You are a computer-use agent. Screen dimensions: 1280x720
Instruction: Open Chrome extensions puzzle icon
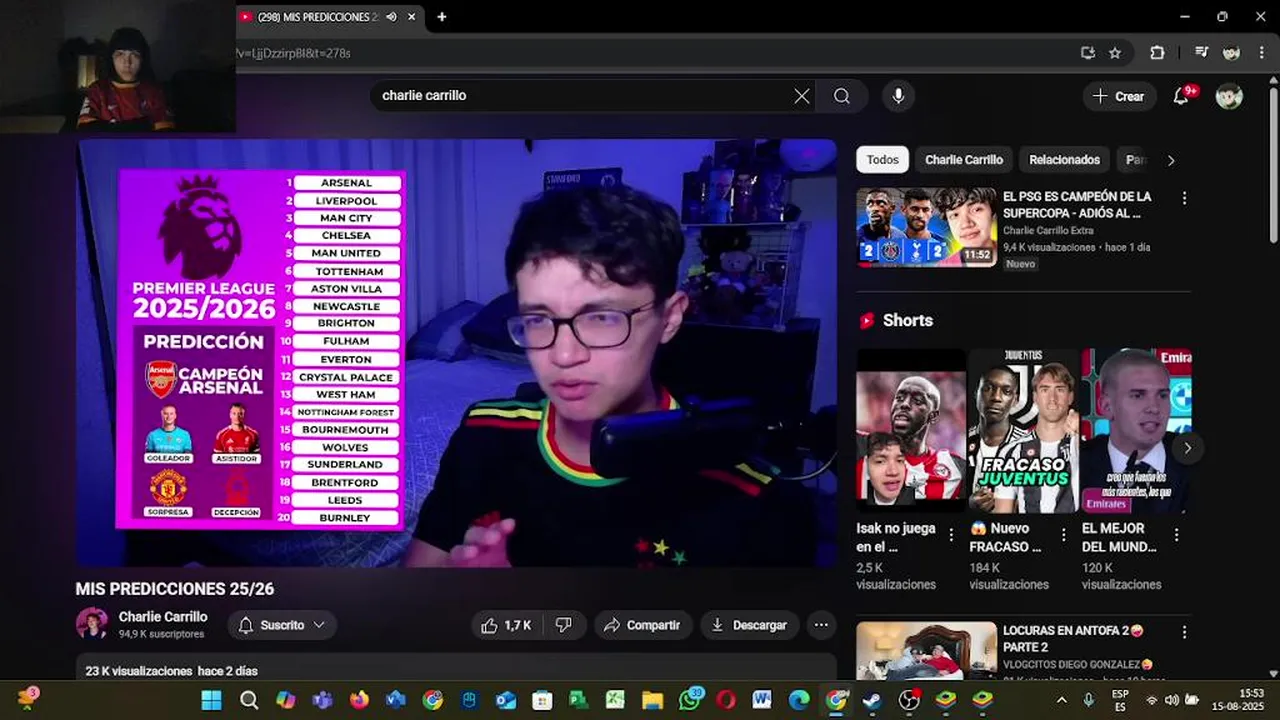[1157, 53]
